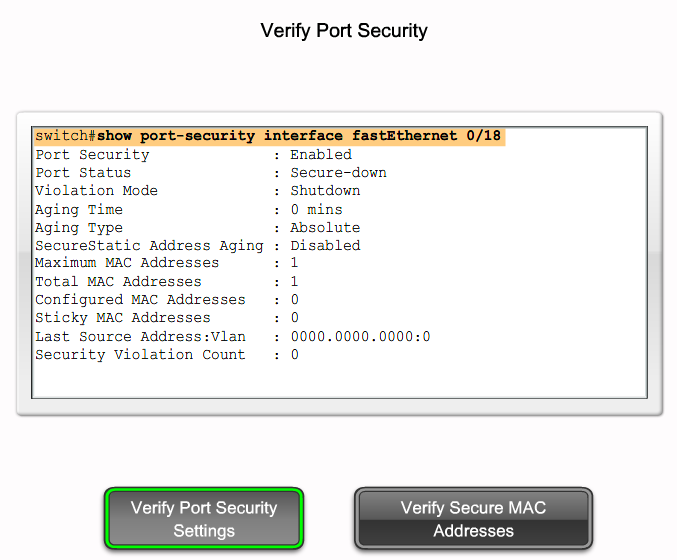Image resolution: width=677 pixels, height=560 pixels.
Task: Click the Verify Port Security page title
Action: pyautogui.click(x=344, y=31)
